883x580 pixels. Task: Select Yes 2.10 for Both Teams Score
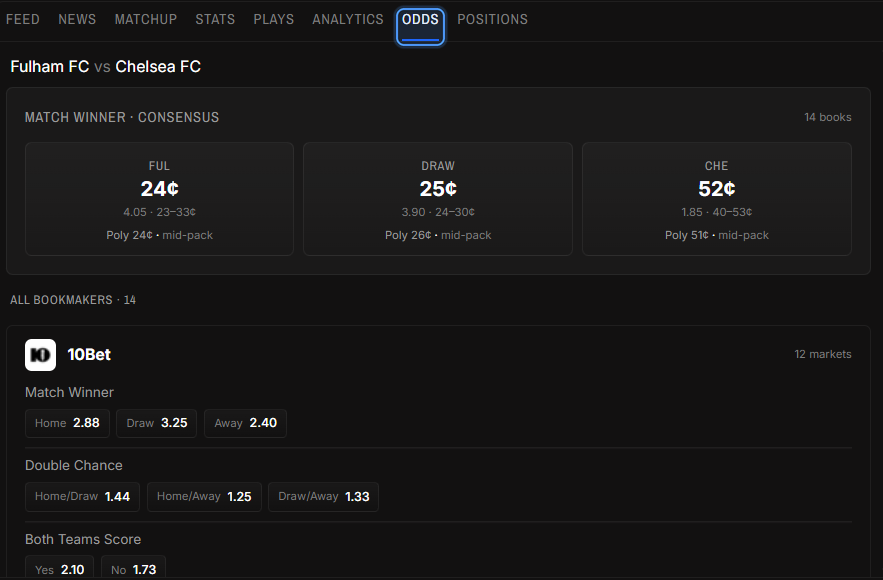point(60,568)
